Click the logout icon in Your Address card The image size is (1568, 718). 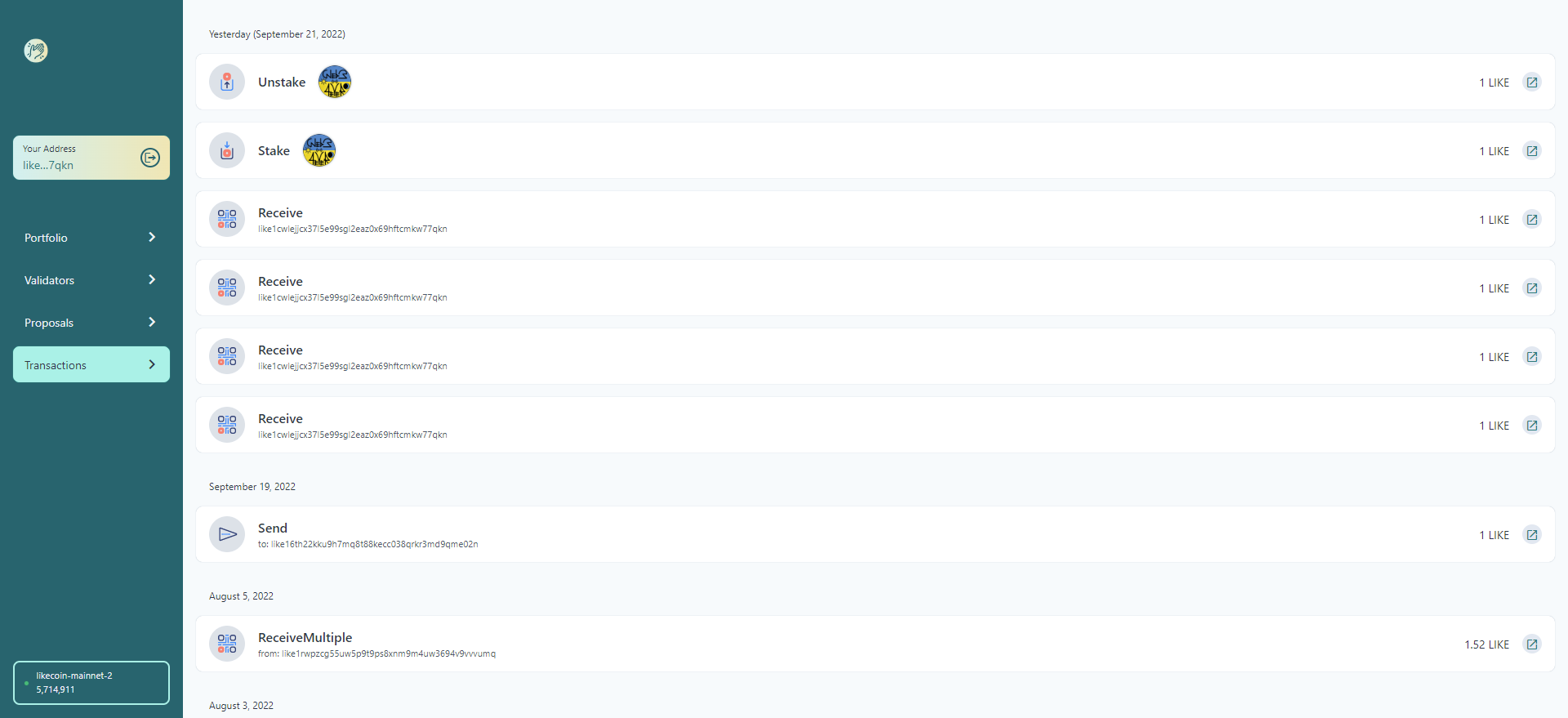coord(150,158)
